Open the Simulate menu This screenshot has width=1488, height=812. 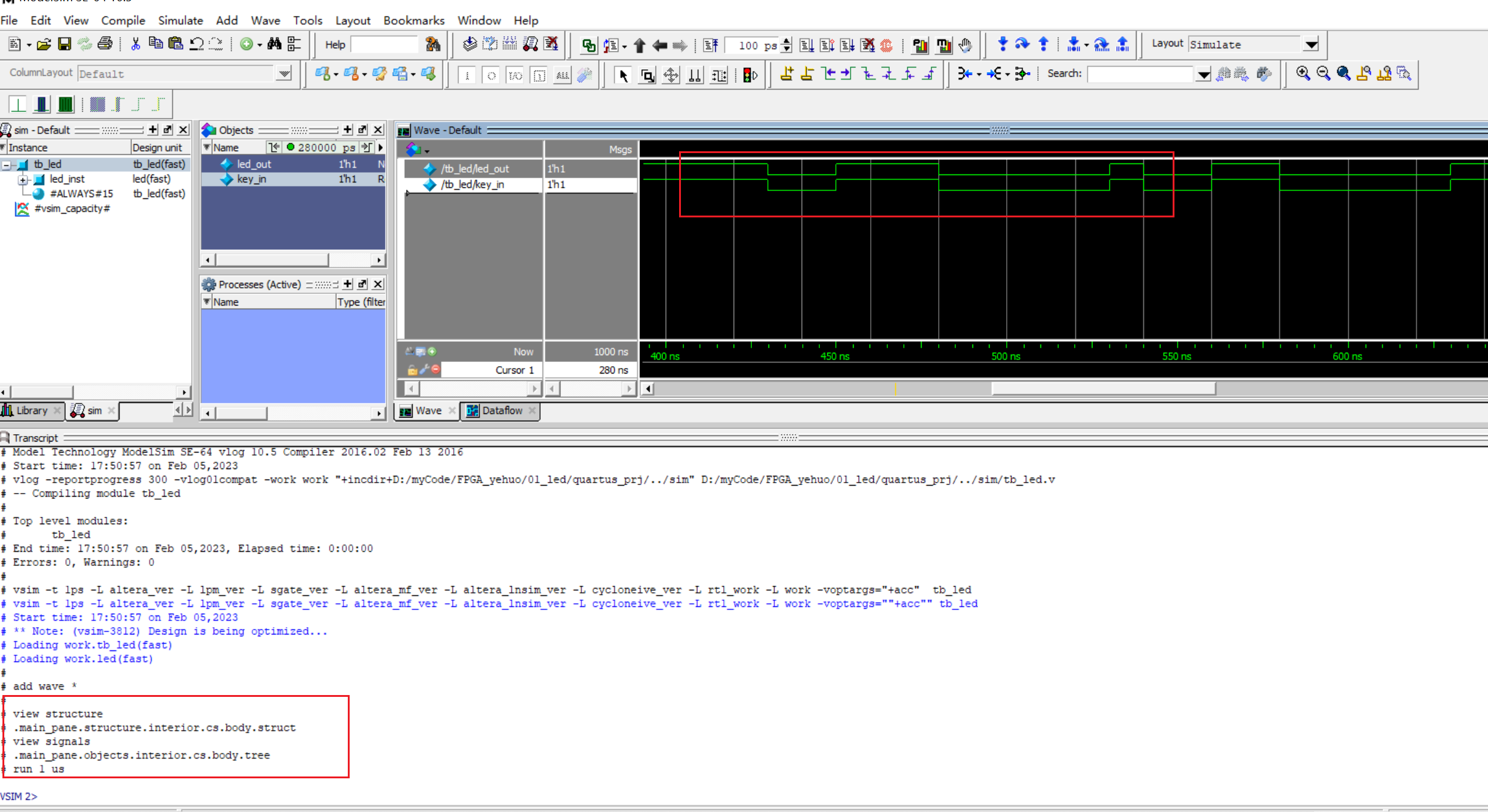(x=180, y=20)
